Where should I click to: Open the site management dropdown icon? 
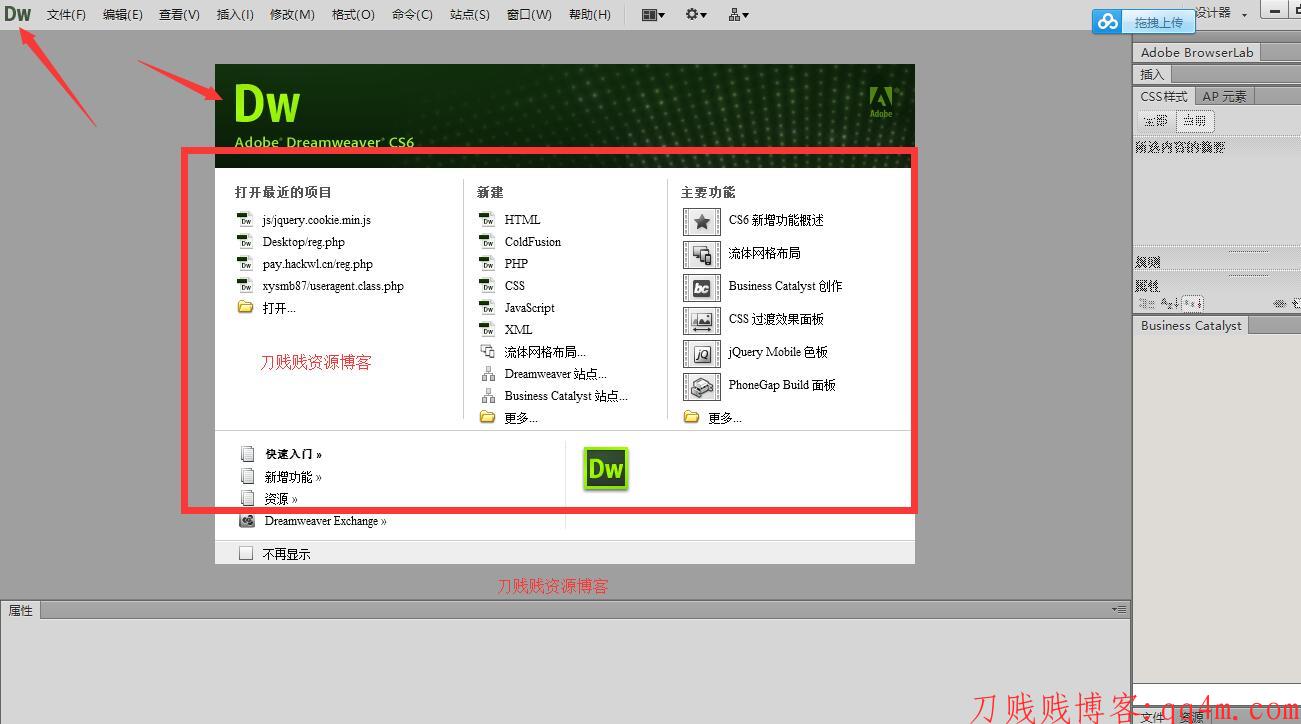[739, 14]
